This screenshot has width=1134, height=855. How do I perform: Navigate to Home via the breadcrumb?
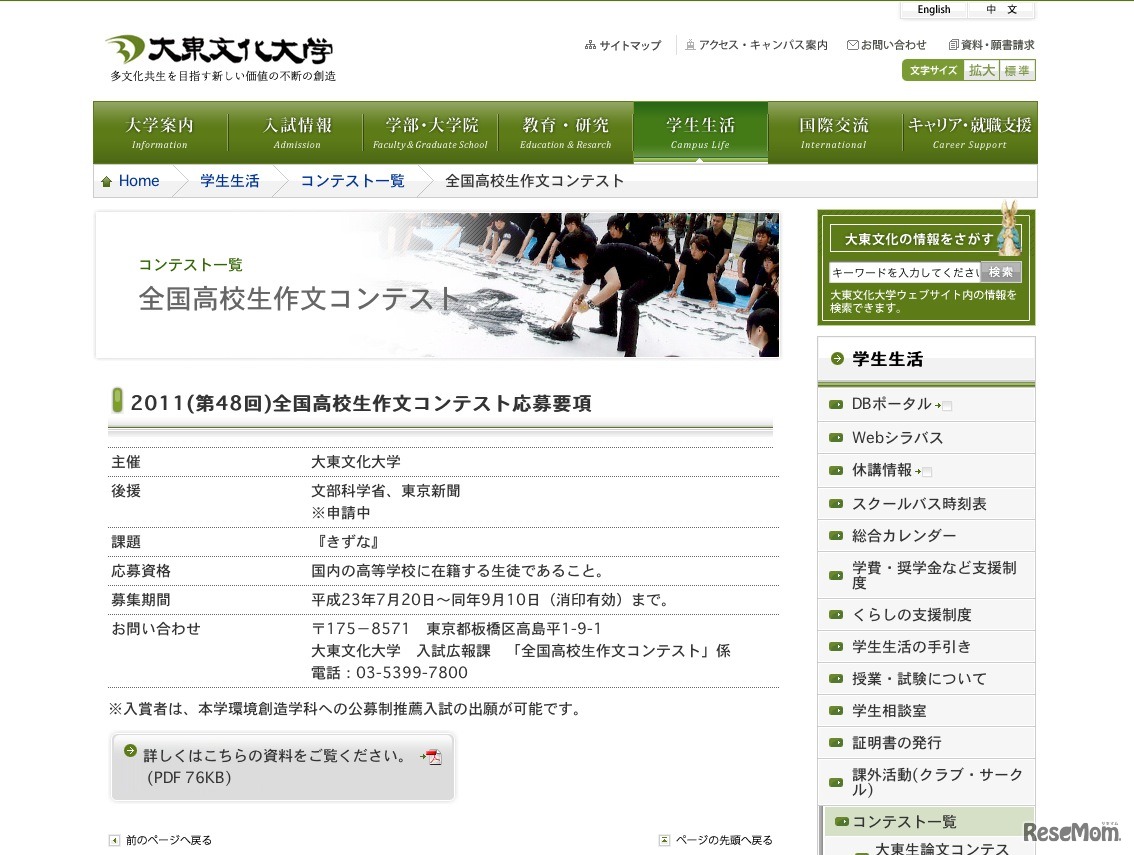point(138,181)
